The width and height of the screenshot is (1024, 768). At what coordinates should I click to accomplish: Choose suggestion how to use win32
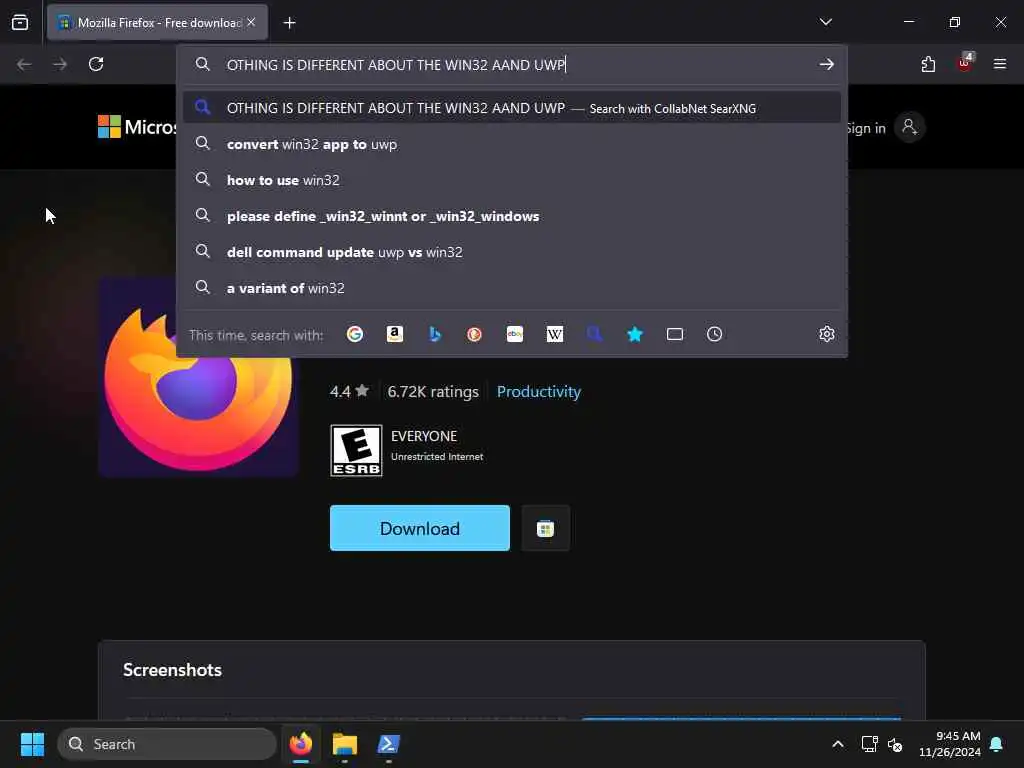click(511, 180)
